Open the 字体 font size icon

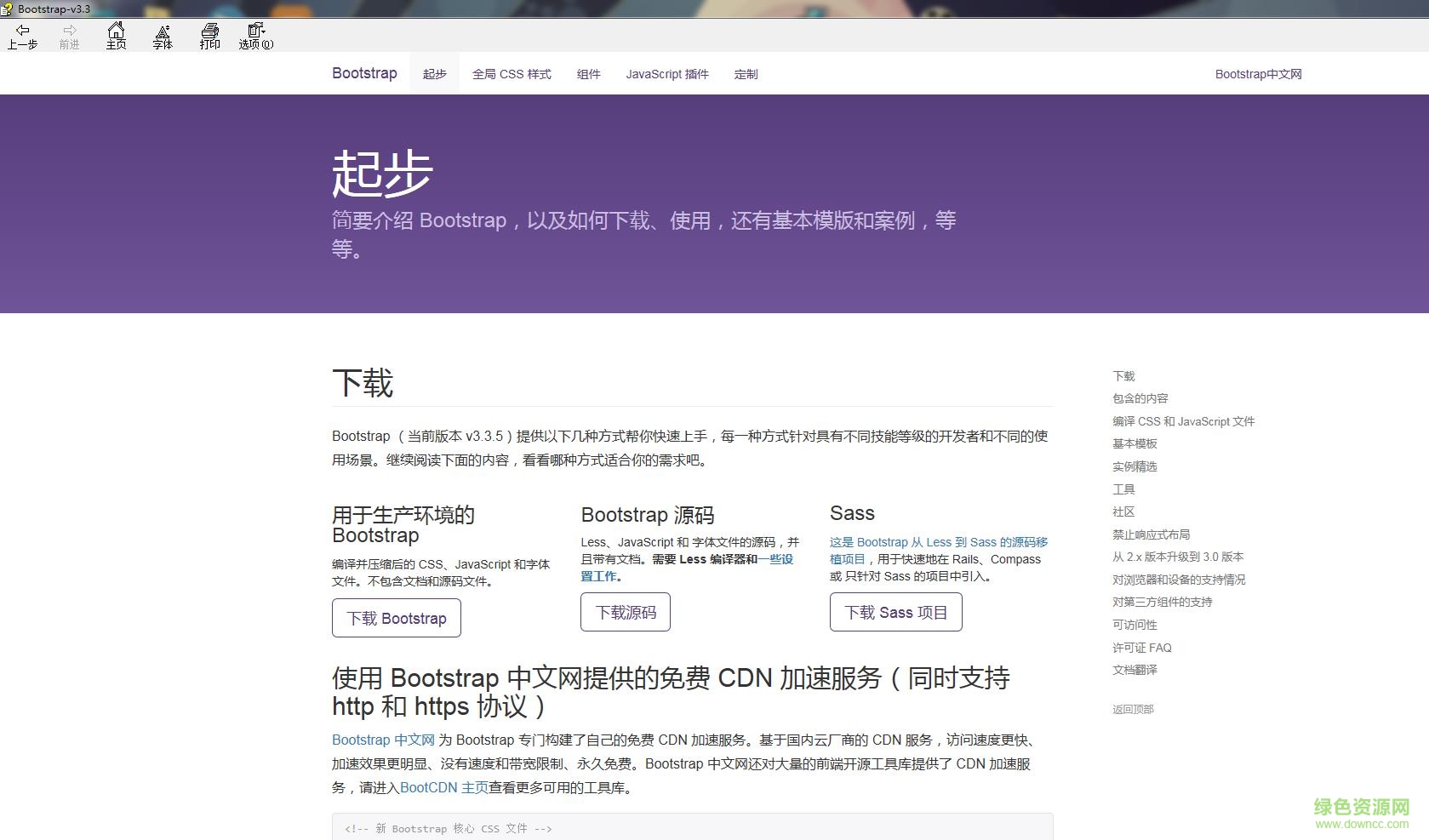(162, 36)
